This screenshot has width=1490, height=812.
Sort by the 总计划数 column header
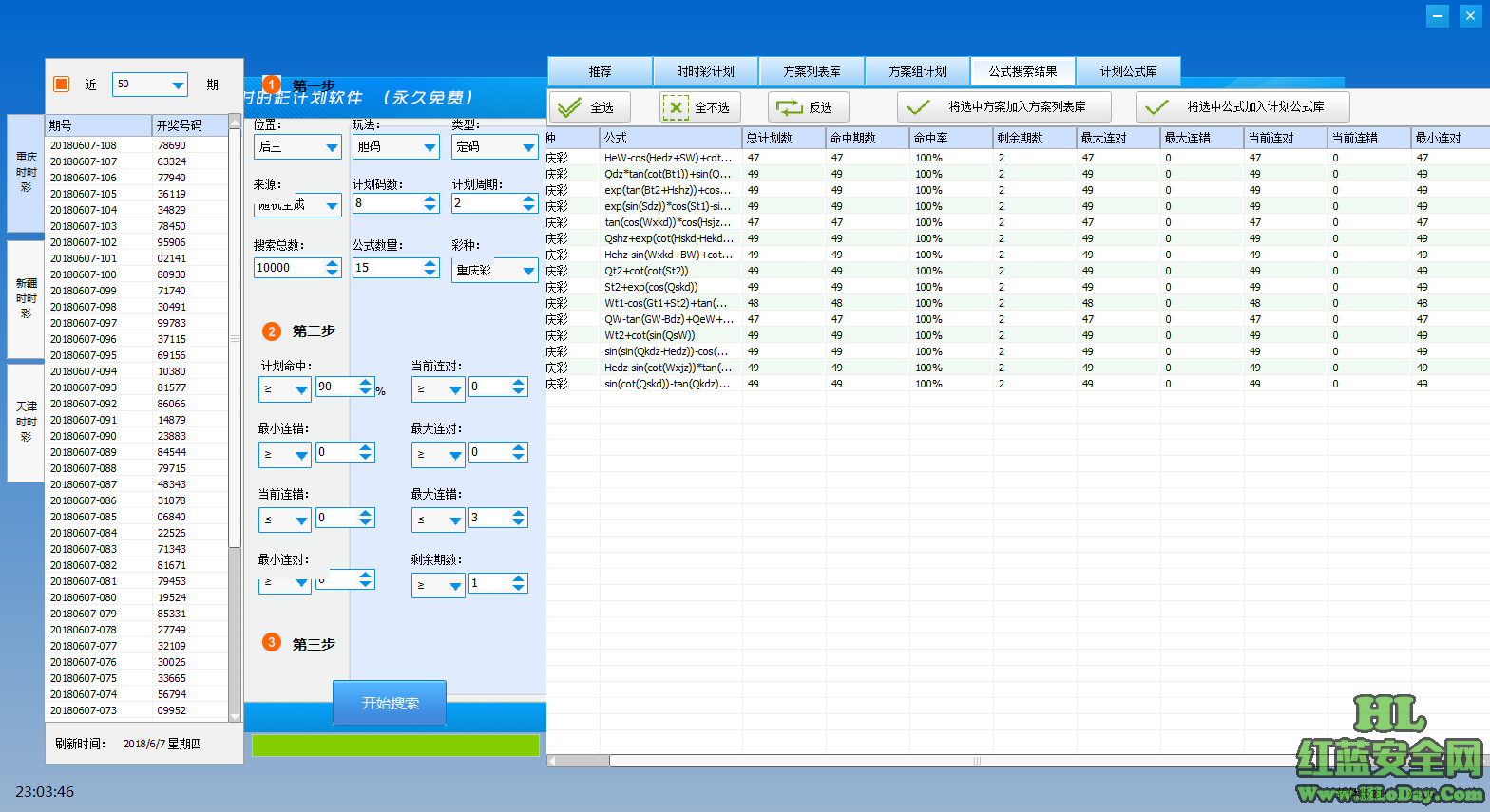coord(784,138)
